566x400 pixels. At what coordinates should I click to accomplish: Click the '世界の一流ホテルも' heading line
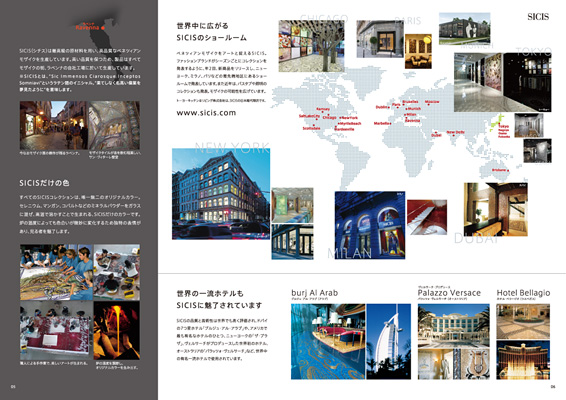click(x=210, y=293)
